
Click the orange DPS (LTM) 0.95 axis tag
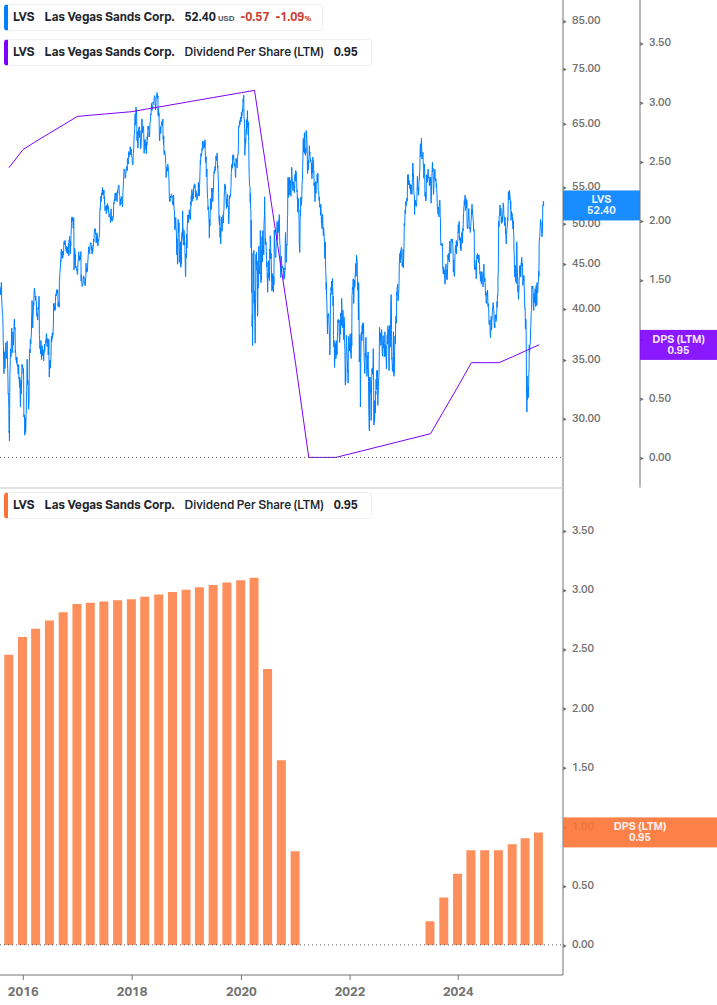[x=639, y=832]
